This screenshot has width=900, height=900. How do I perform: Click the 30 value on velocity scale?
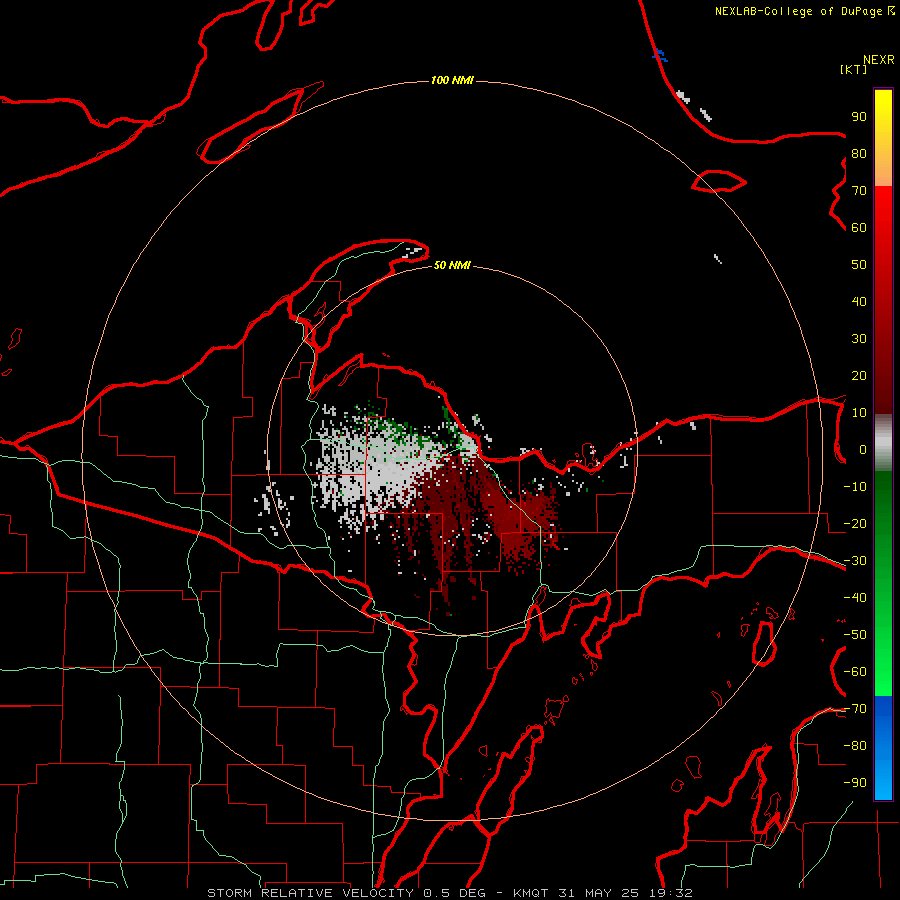pos(859,339)
